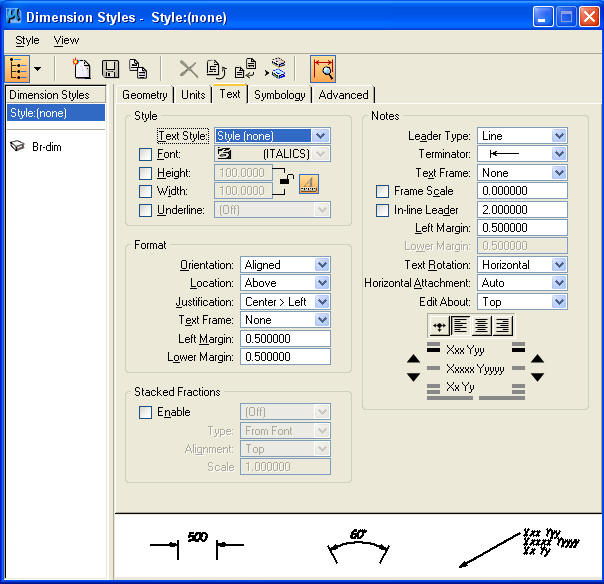
Task: Enable the Font override checkbox
Action: click(x=146, y=155)
